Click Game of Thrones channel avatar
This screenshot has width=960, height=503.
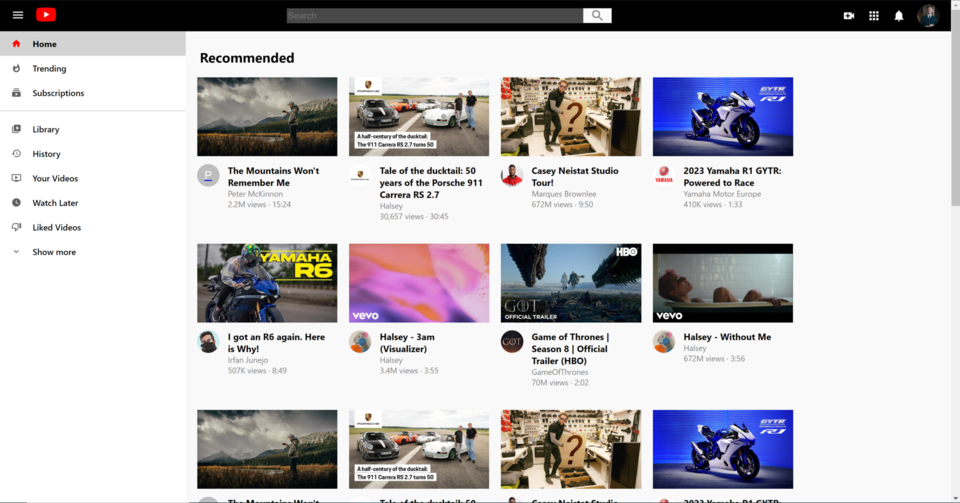coord(511,341)
